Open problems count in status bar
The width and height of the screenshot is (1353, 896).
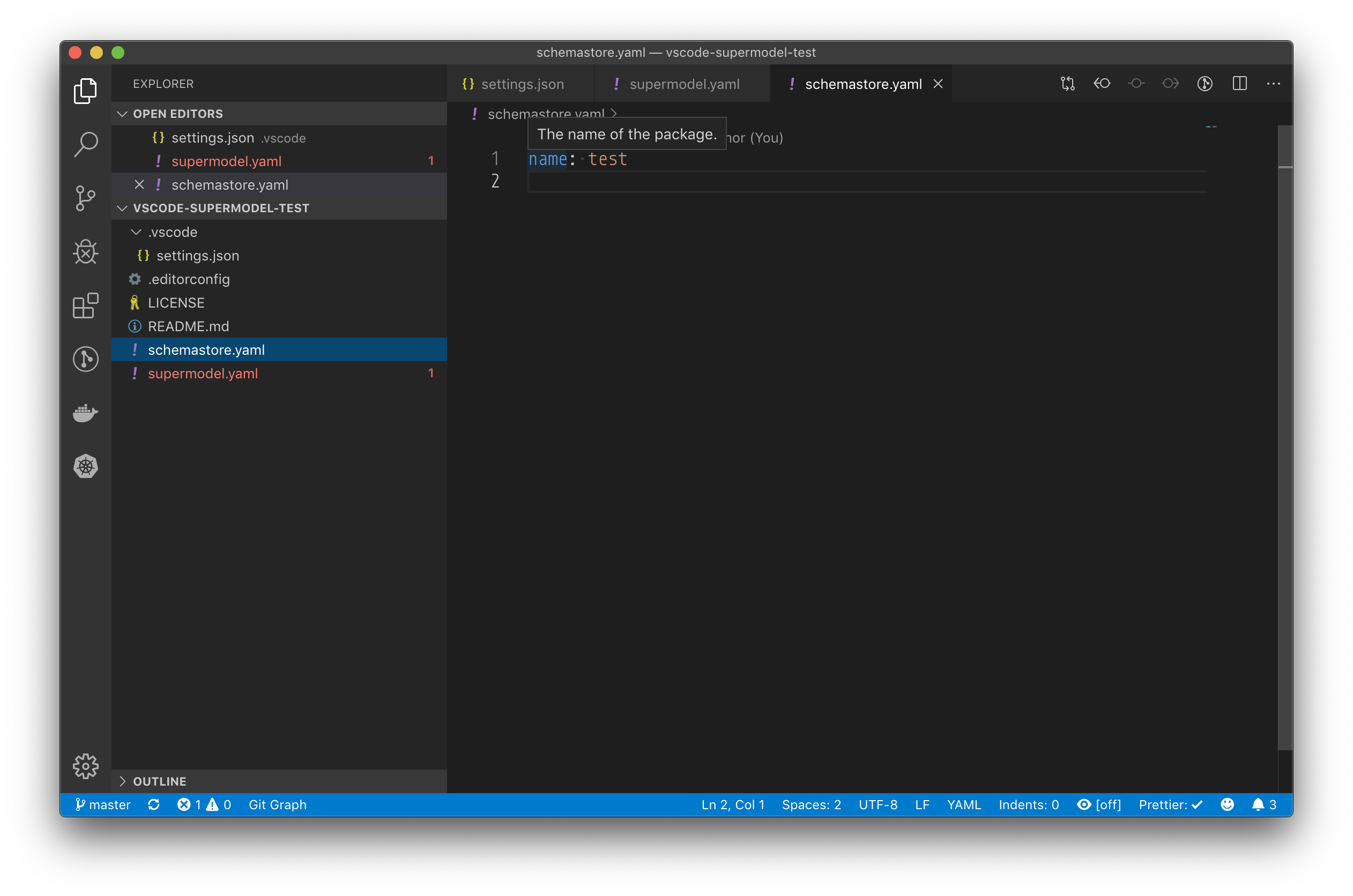[x=204, y=804]
